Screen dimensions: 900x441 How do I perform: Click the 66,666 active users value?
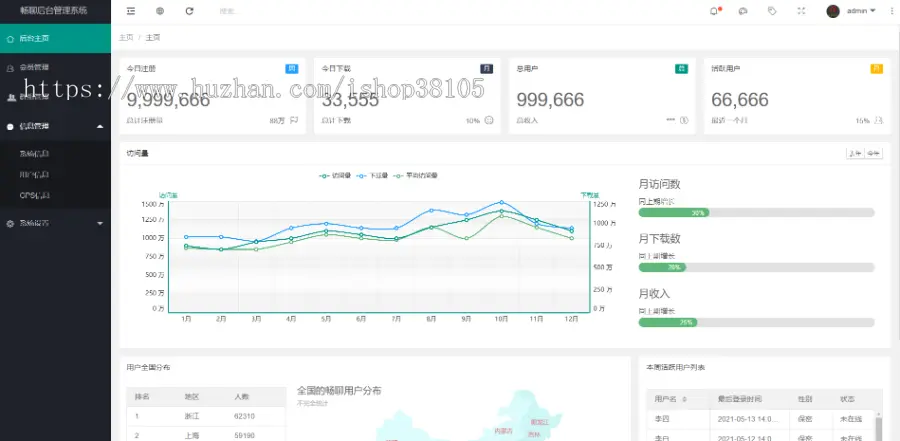(x=739, y=100)
